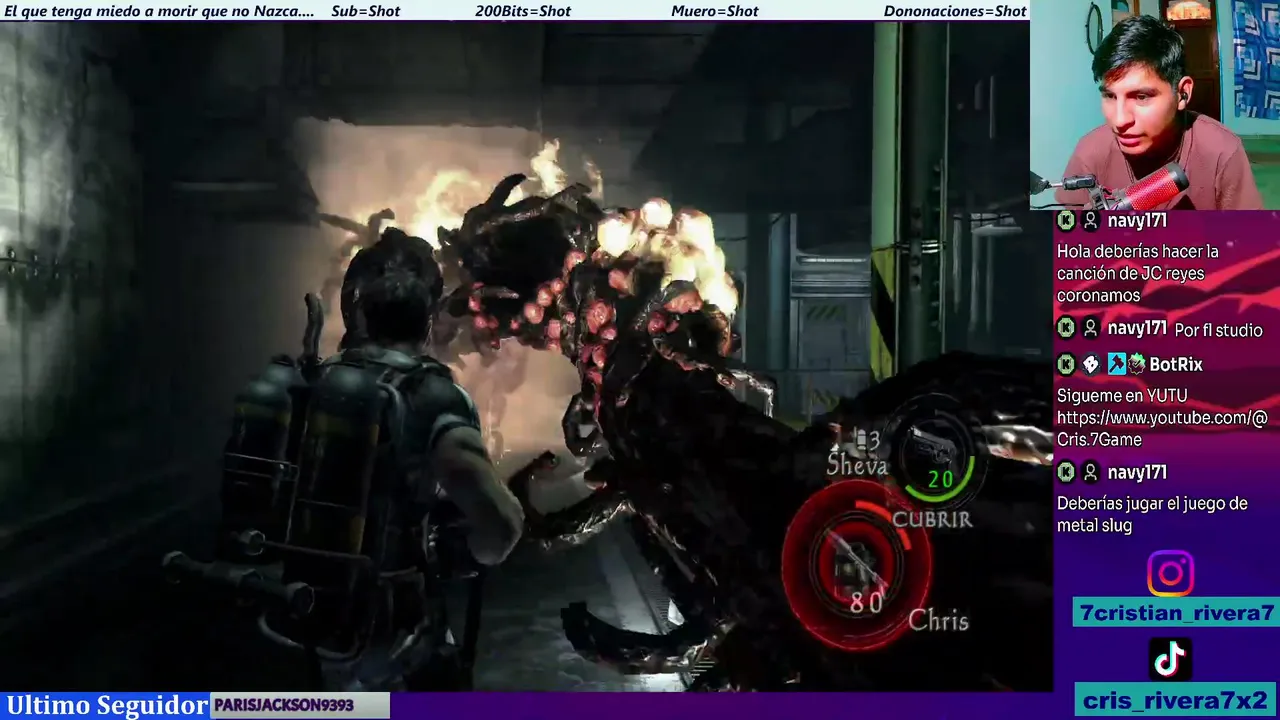Image resolution: width=1280 pixels, height=720 pixels.
Task: Click the Kick badge beside BotRix
Action: (x=1066, y=364)
